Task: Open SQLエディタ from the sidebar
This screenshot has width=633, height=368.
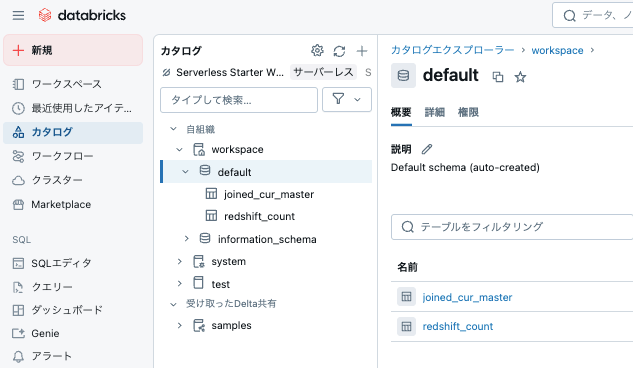Action: coord(61,263)
